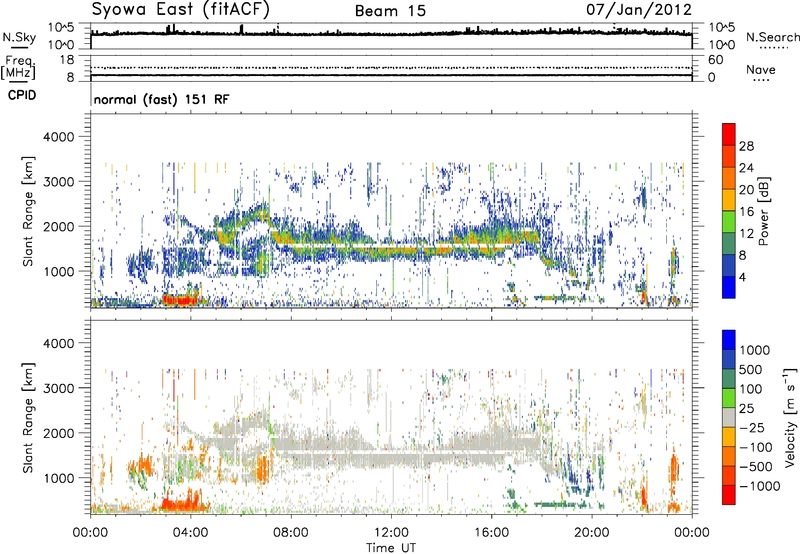Click the "N.Search" legend label
Screen dimensions: 800x554
click(x=772, y=37)
